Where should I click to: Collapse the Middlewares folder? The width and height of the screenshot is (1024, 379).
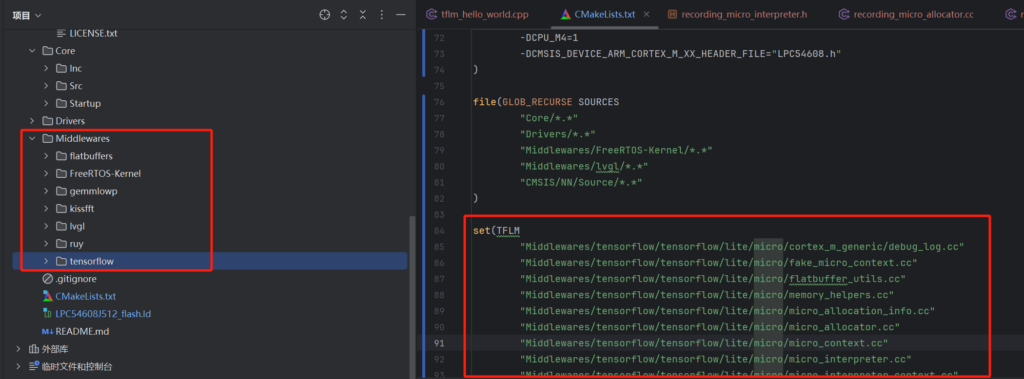point(32,139)
